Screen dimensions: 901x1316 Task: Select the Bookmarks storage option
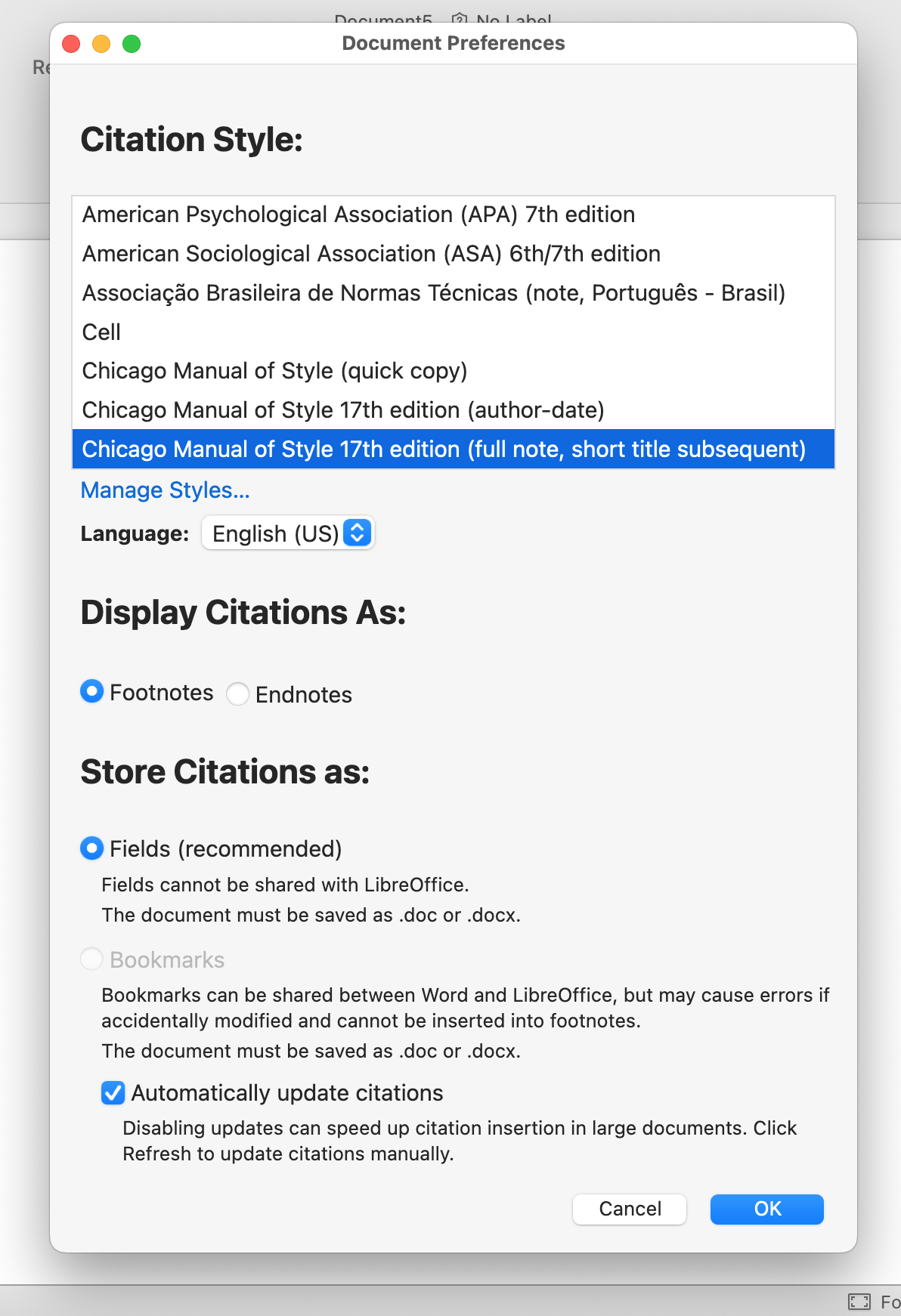pyautogui.click(x=91, y=959)
